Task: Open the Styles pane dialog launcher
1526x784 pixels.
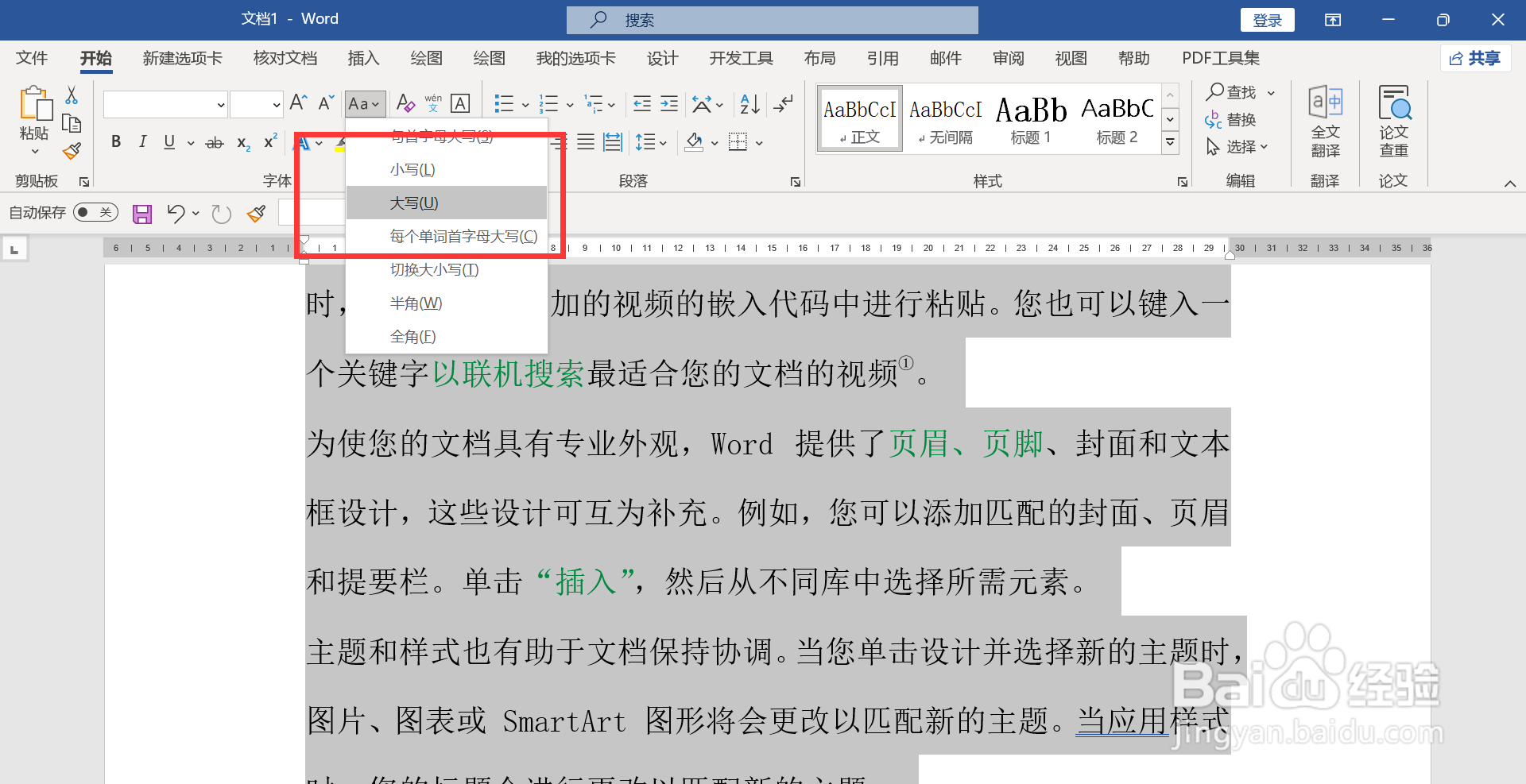Action: pos(1183,182)
